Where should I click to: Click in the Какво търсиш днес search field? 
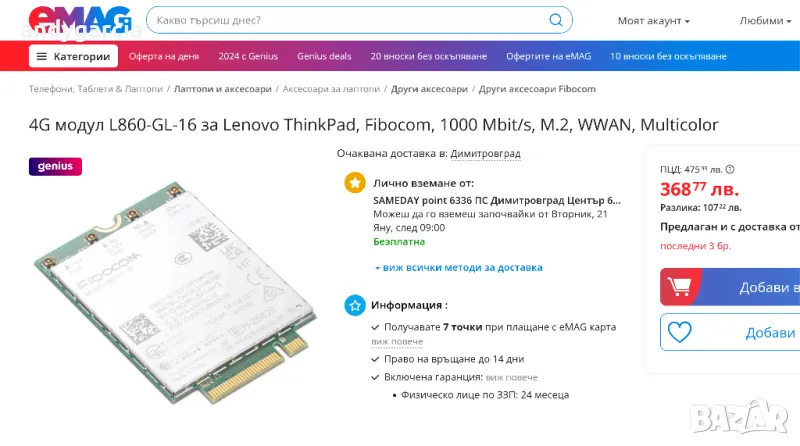click(x=347, y=20)
